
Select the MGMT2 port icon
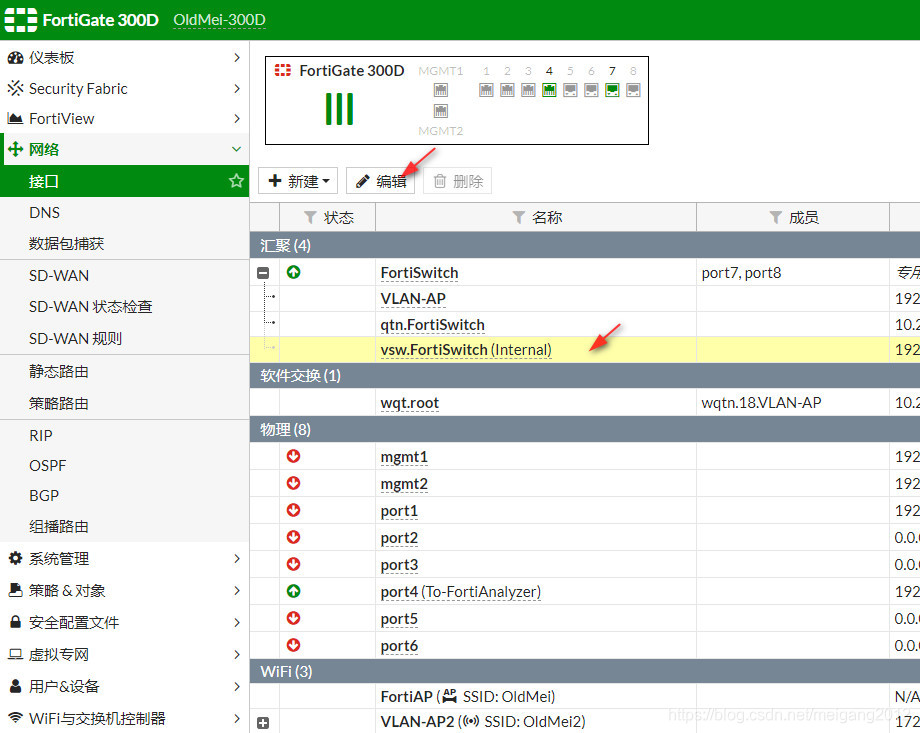click(x=441, y=111)
